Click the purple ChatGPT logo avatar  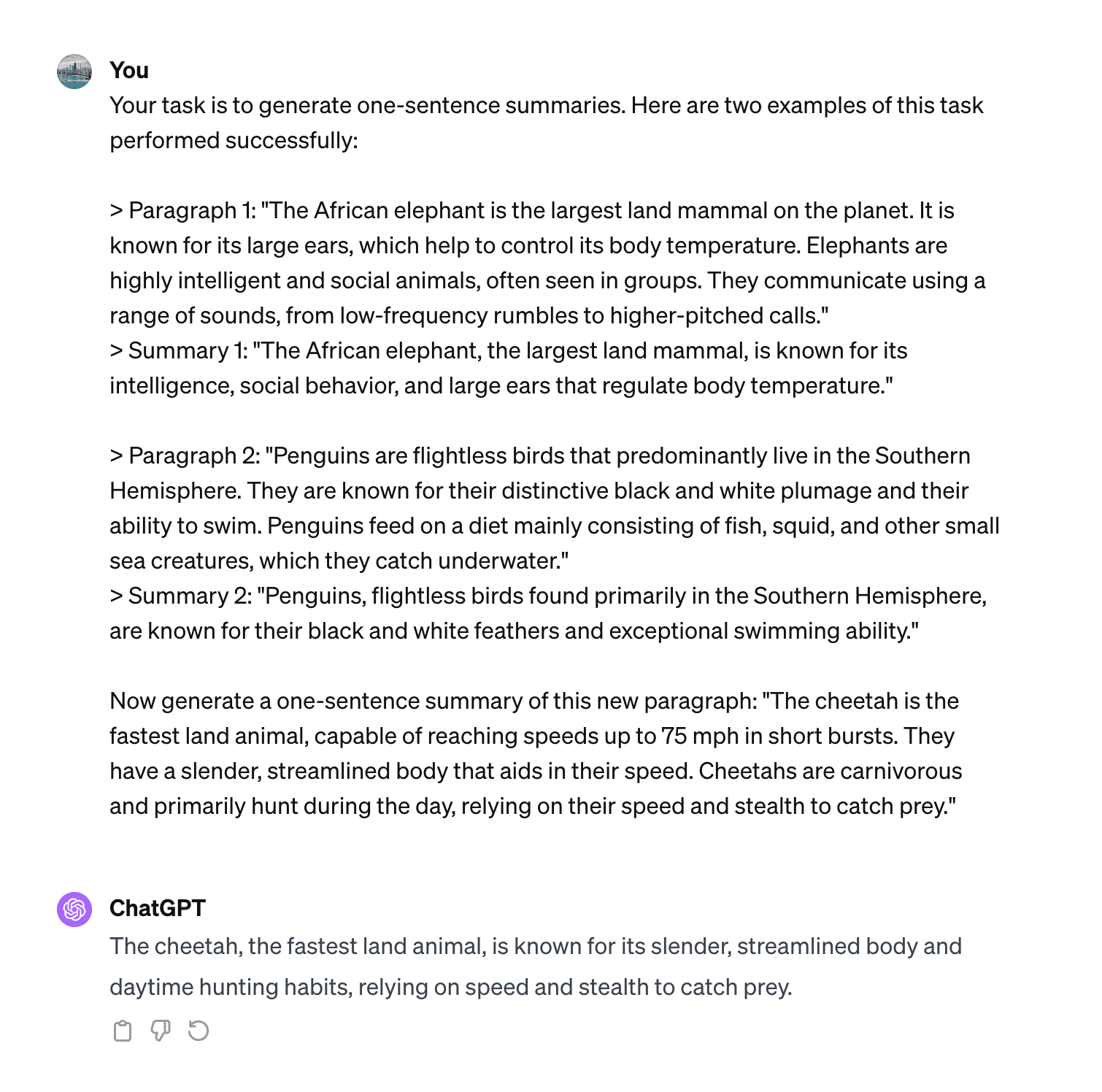[74, 910]
